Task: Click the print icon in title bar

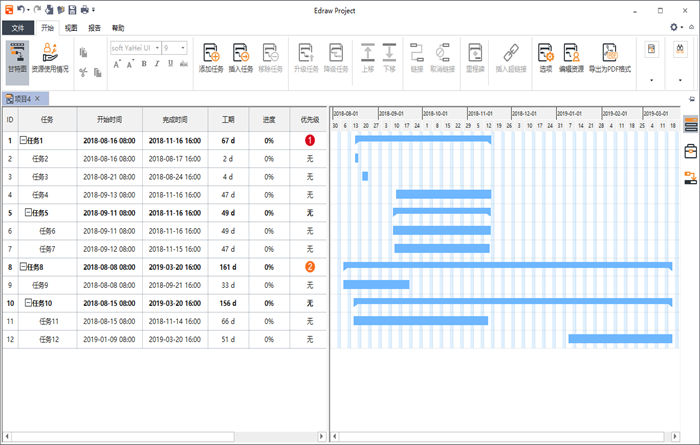Action: coord(85,9)
